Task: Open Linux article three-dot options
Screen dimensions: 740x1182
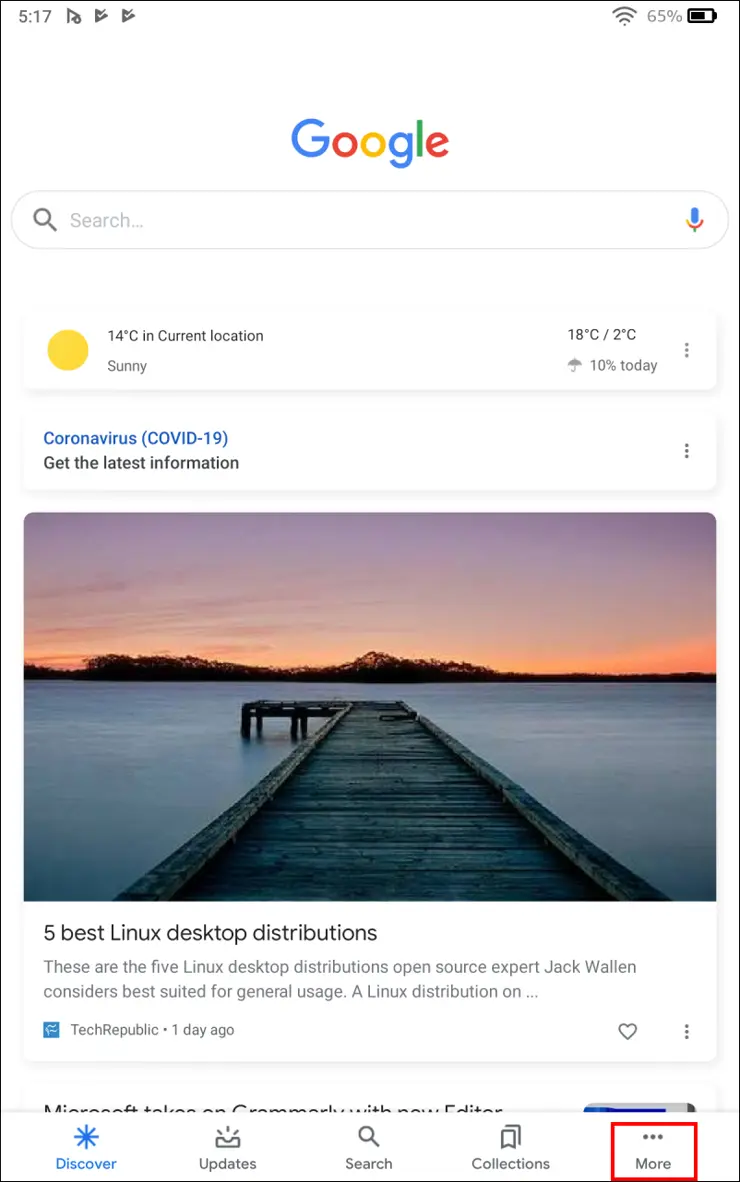Action: click(686, 1031)
